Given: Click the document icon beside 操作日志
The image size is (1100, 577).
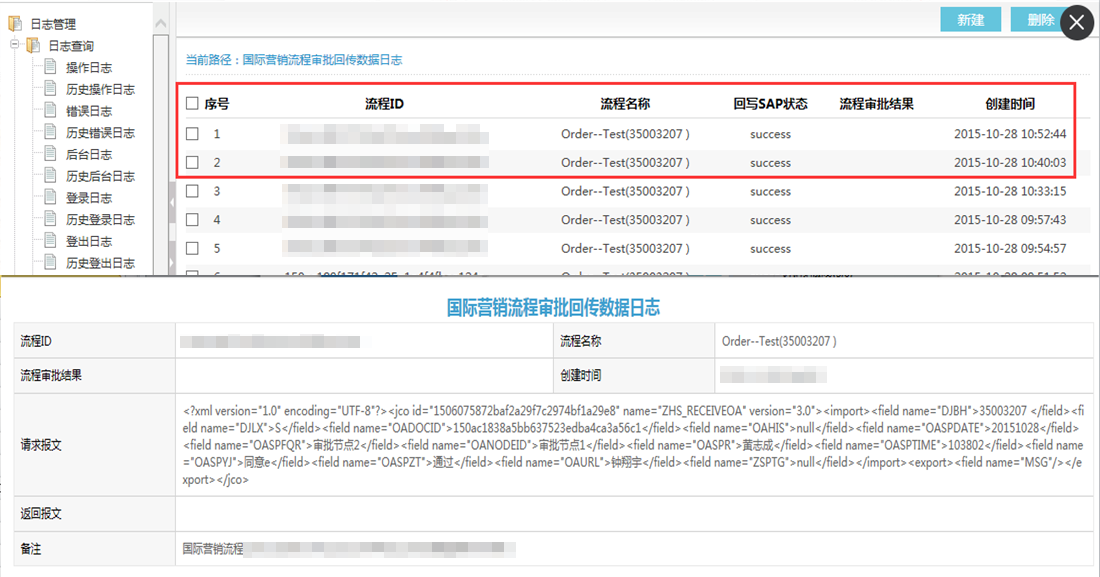Looking at the screenshot, I should (x=52, y=68).
